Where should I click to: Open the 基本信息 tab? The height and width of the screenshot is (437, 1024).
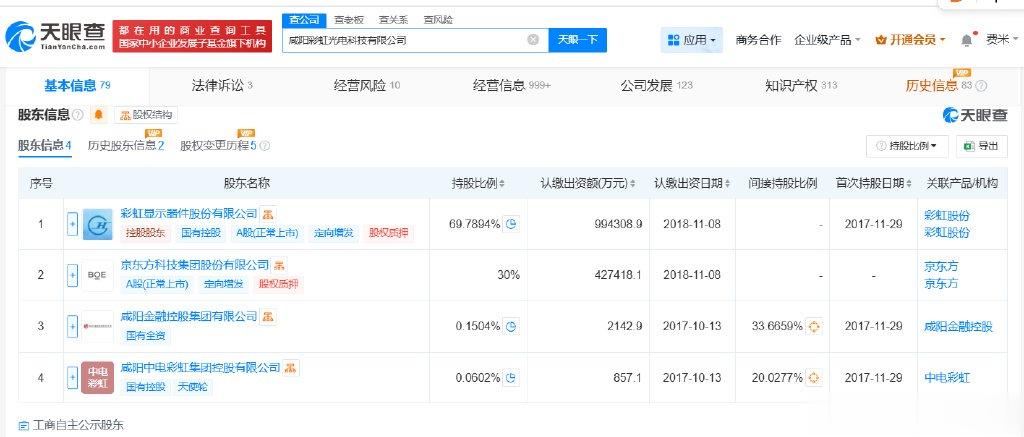tap(77, 86)
